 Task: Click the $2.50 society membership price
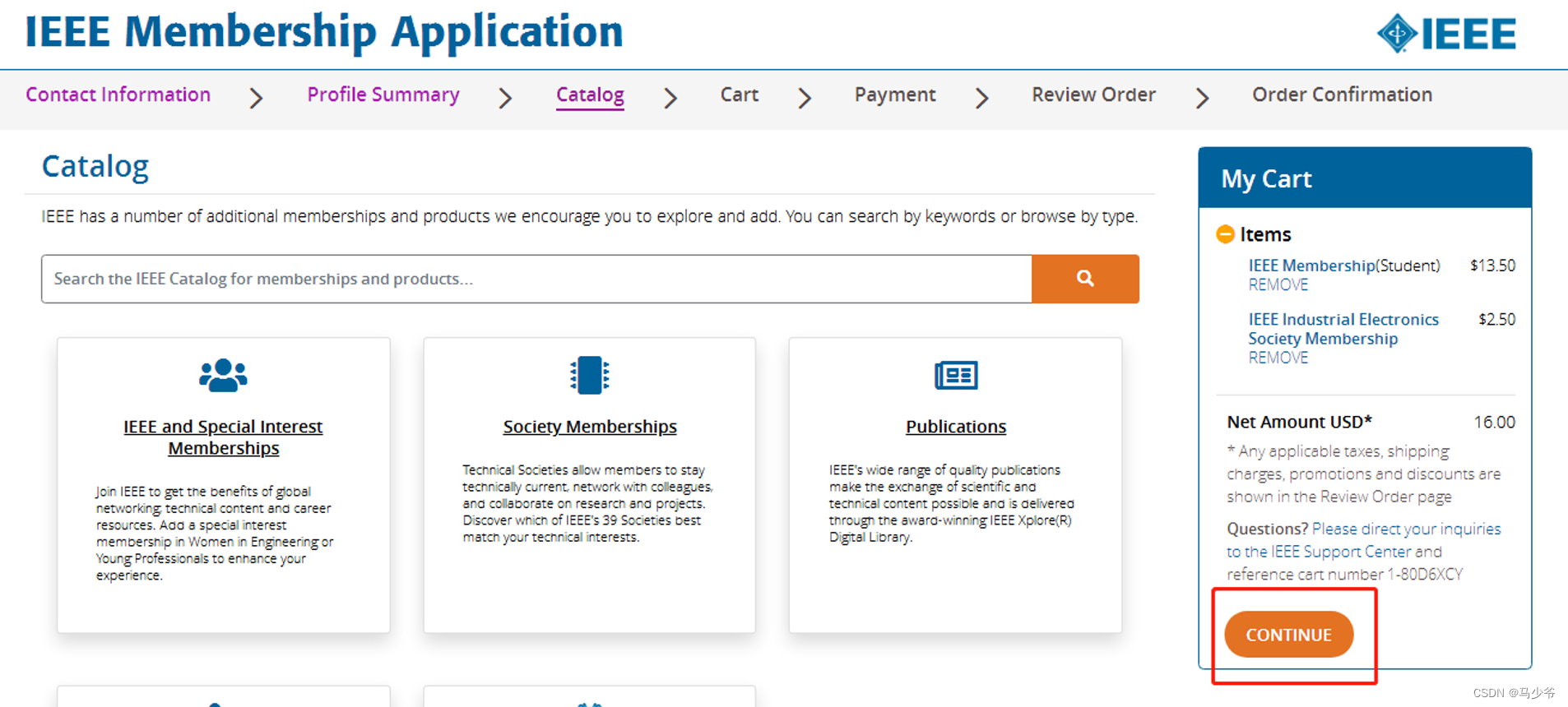click(1496, 319)
